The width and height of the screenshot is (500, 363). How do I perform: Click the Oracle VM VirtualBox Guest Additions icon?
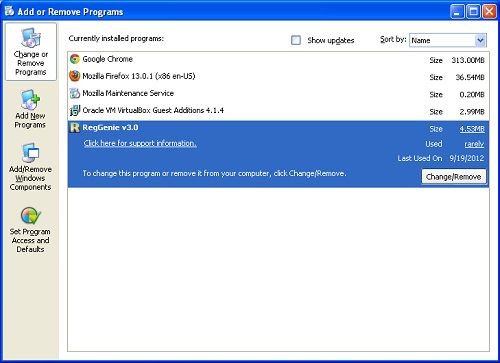[75, 110]
